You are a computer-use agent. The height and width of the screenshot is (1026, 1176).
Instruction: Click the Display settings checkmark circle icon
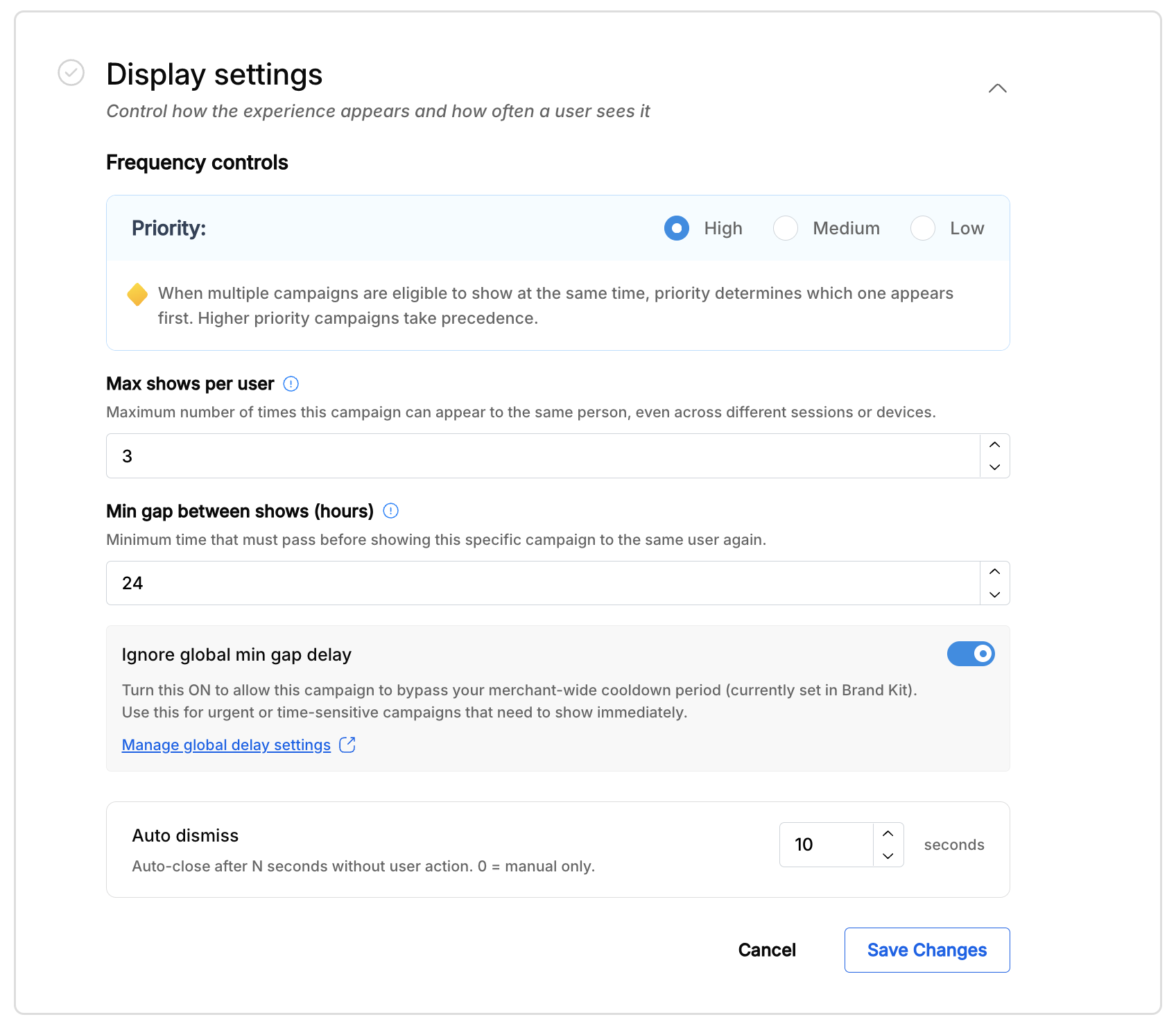pyautogui.click(x=71, y=72)
